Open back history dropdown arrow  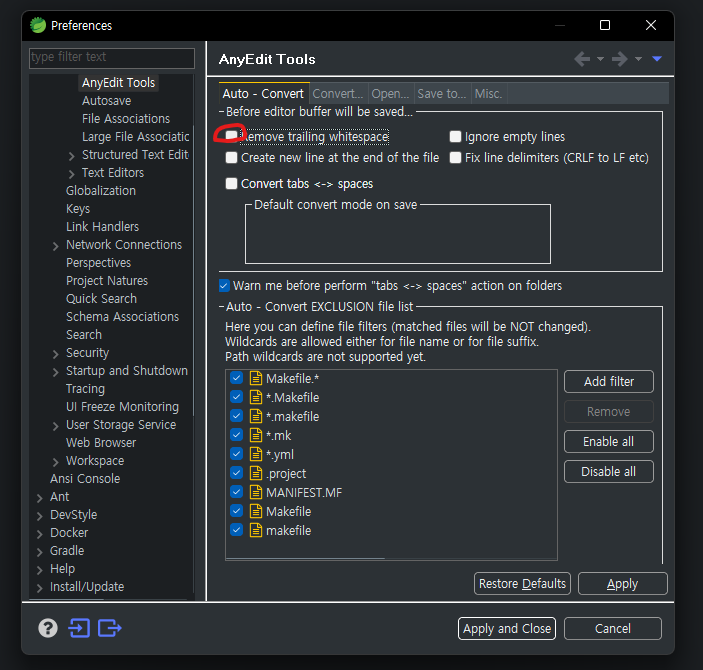click(600, 59)
